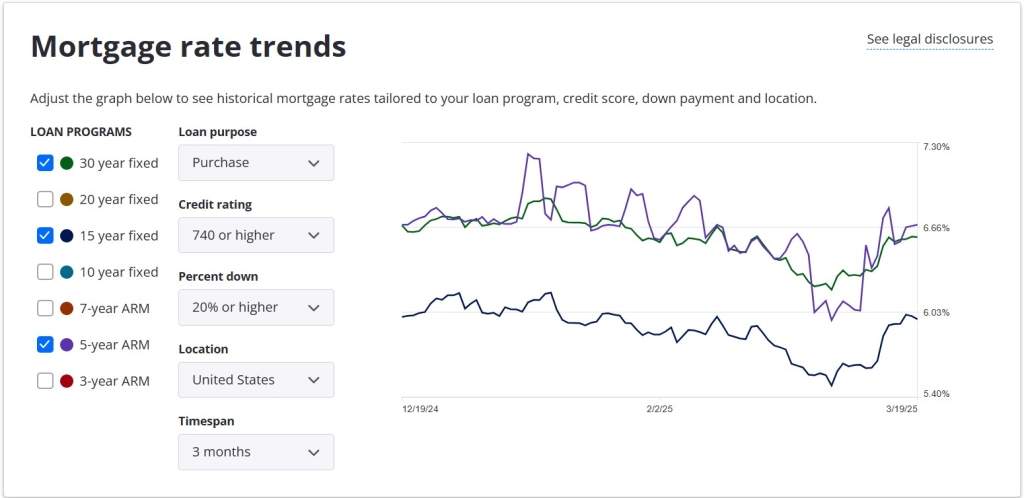
Task: Click the purple 5-year ARM color dot
Action: [67, 344]
